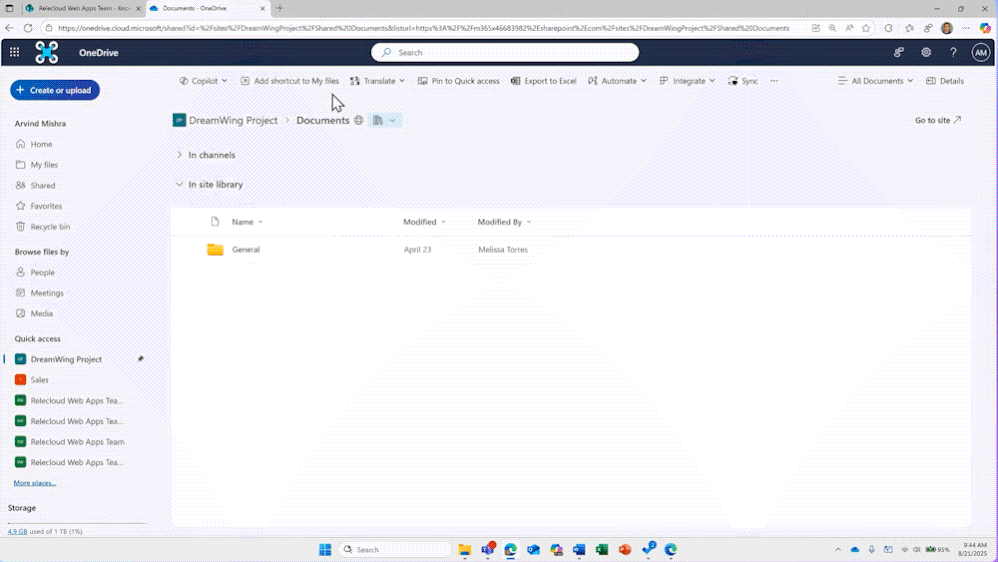Image resolution: width=998 pixels, height=562 pixels.
Task: Open the AM account avatar
Action: pos(981,53)
